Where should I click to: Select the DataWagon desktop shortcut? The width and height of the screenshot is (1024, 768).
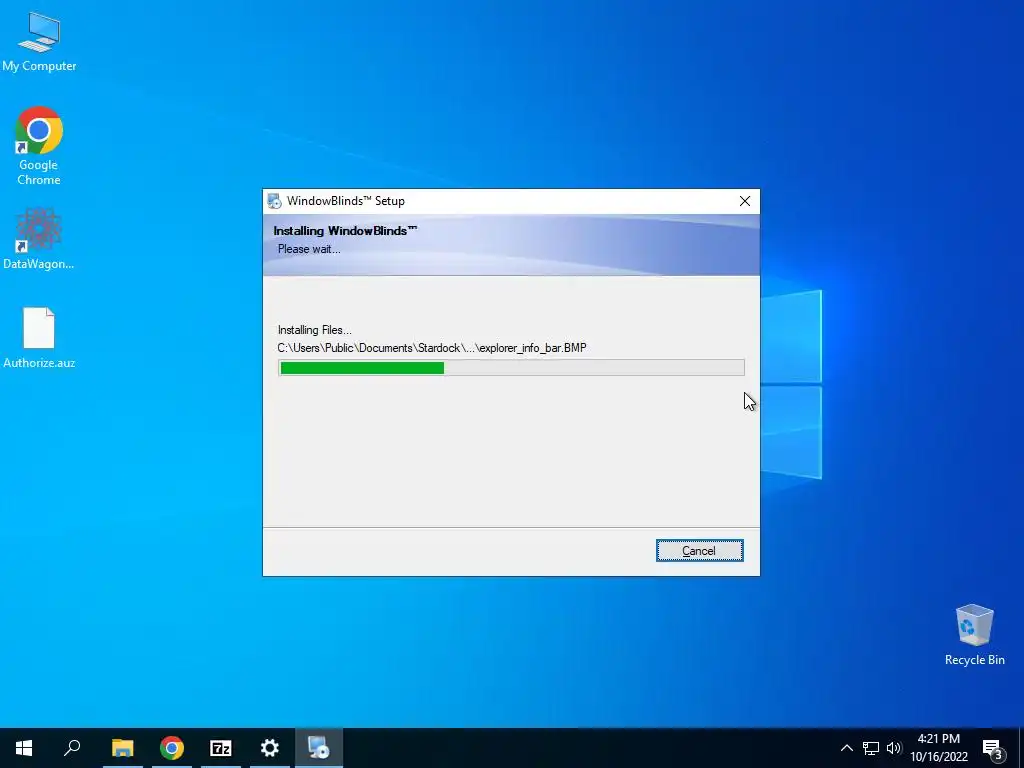39,238
